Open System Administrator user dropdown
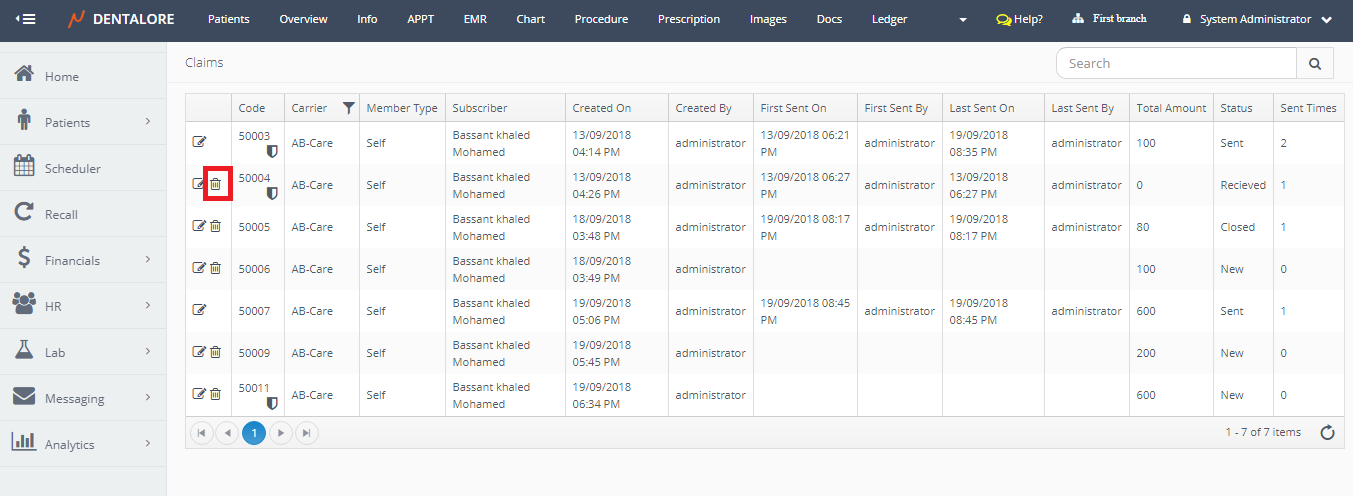1353x496 pixels. pos(1257,19)
